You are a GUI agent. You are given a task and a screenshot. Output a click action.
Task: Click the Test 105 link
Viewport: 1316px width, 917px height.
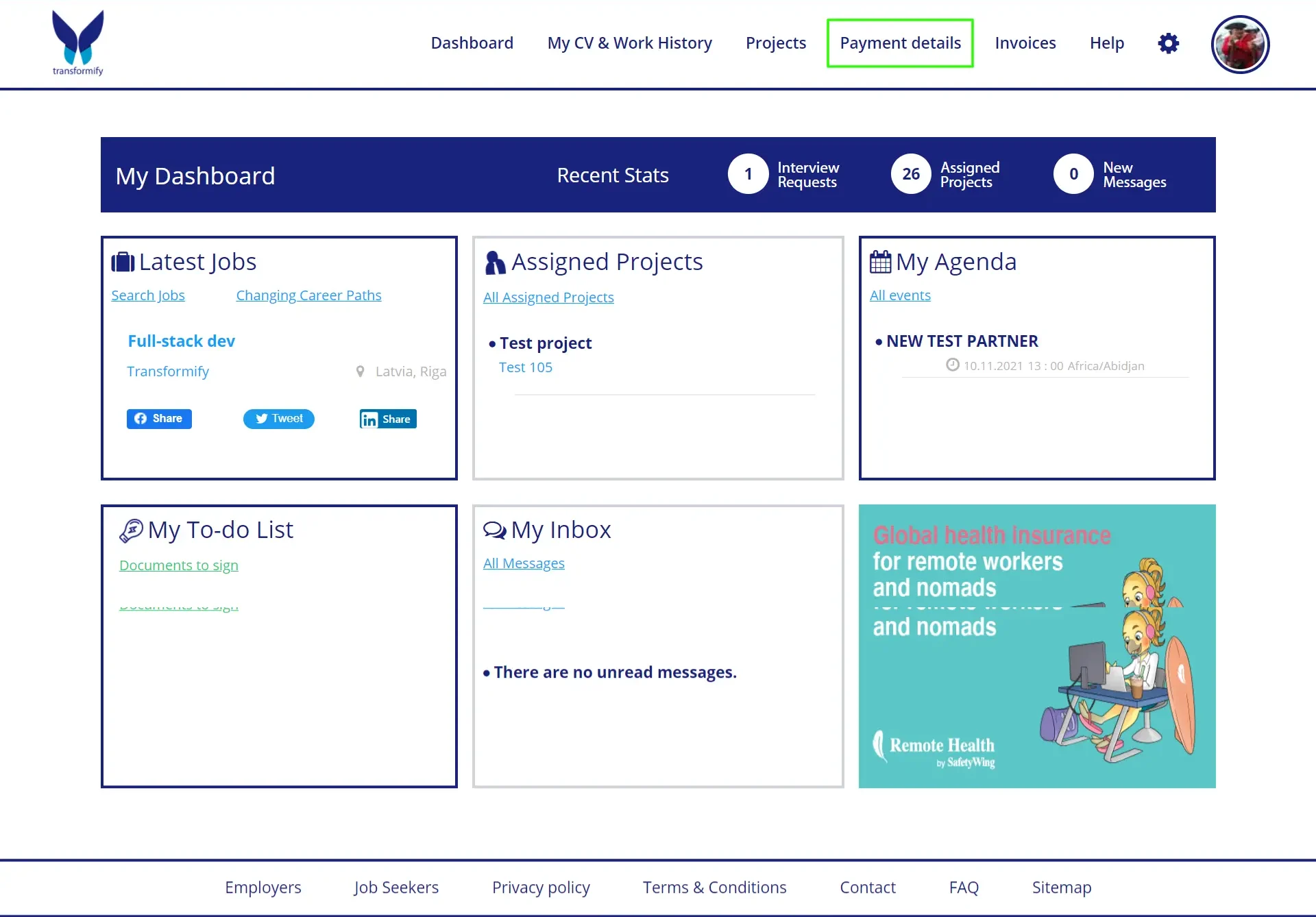(x=526, y=367)
